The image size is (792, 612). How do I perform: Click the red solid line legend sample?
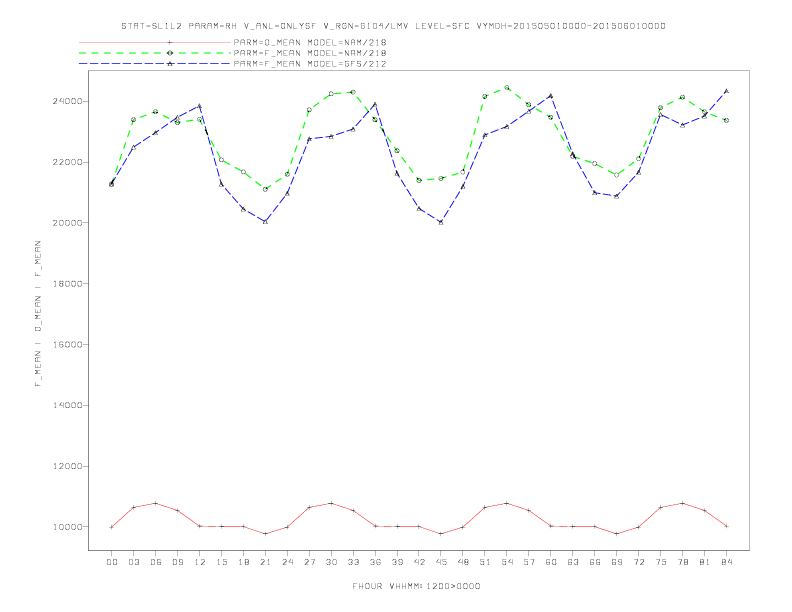coord(155,42)
